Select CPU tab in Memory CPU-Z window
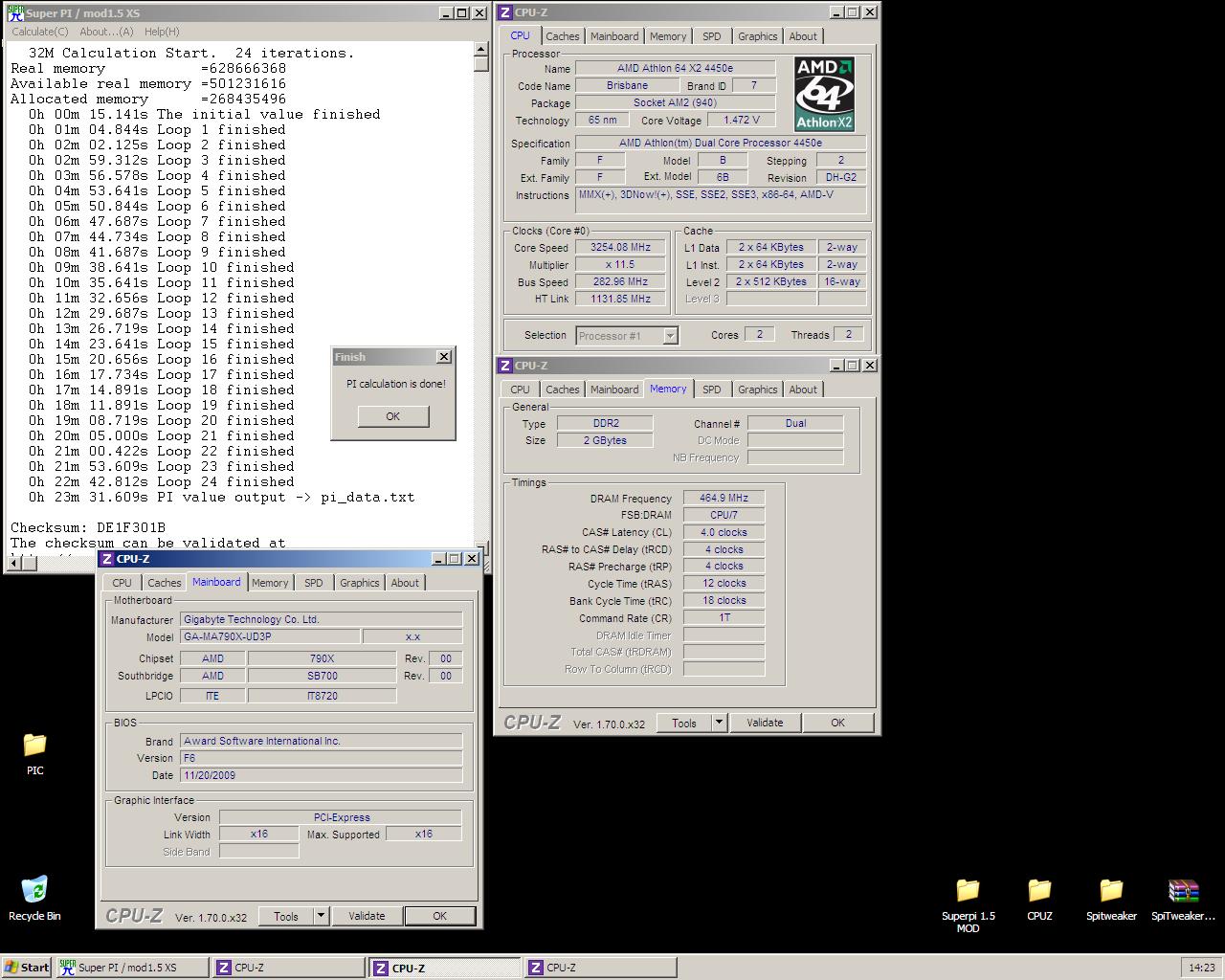 [x=520, y=390]
